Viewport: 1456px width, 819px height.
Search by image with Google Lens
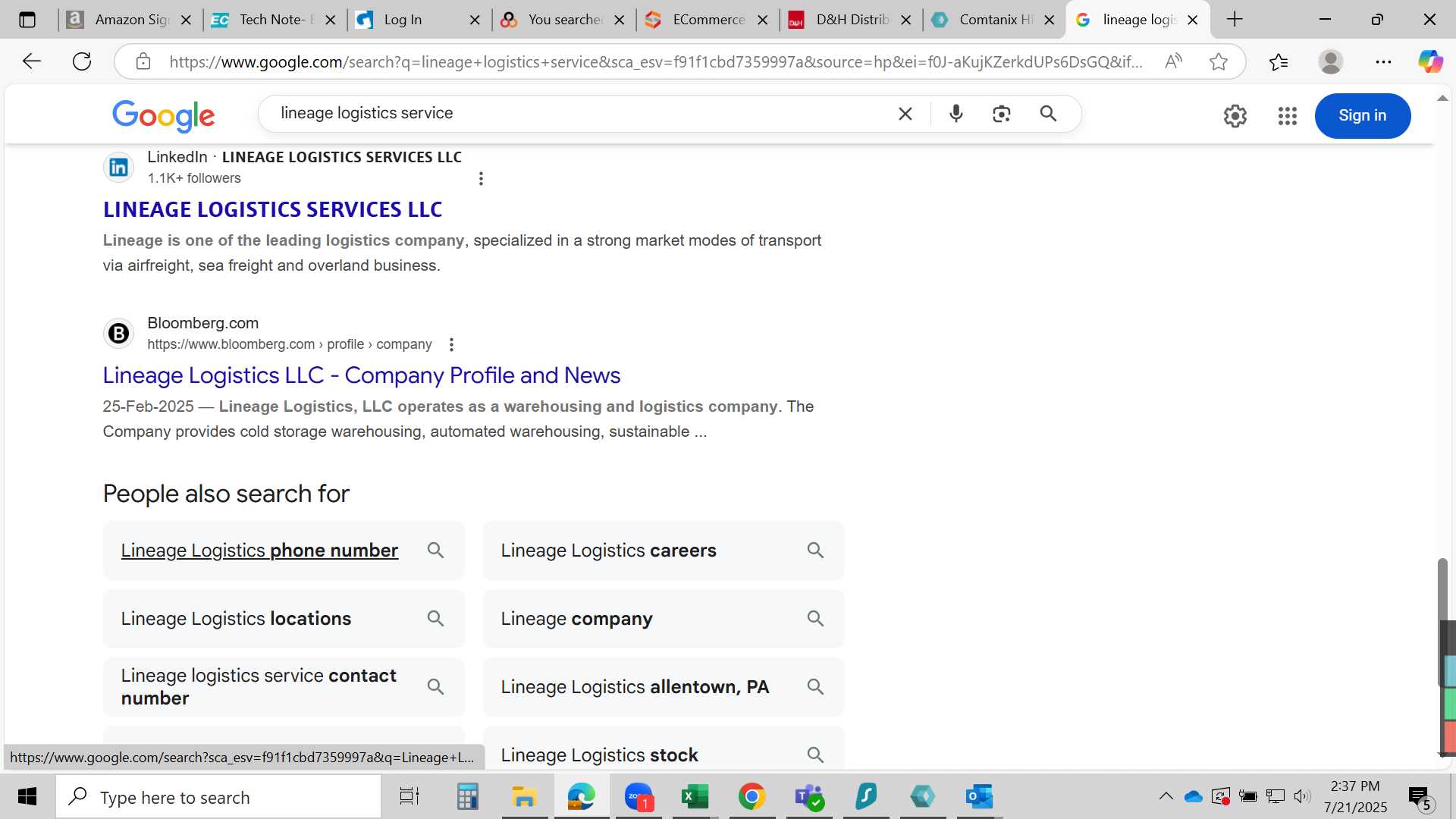tap(1002, 114)
